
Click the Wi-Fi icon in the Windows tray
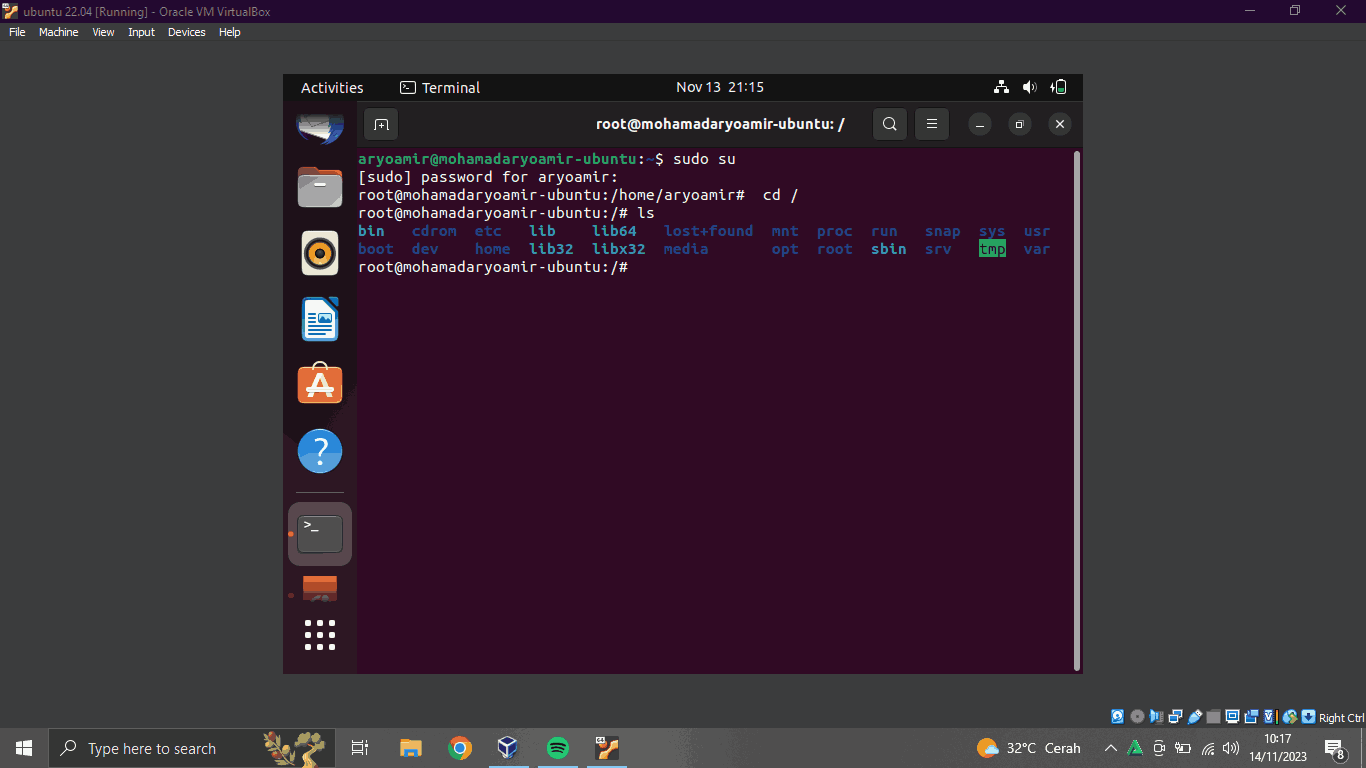[x=1208, y=748]
